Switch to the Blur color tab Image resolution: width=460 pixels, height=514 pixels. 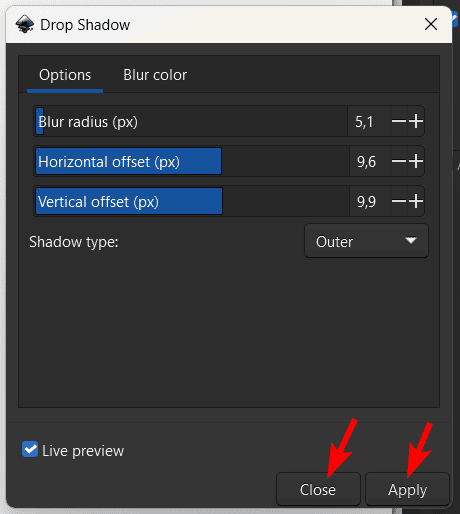[155, 75]
